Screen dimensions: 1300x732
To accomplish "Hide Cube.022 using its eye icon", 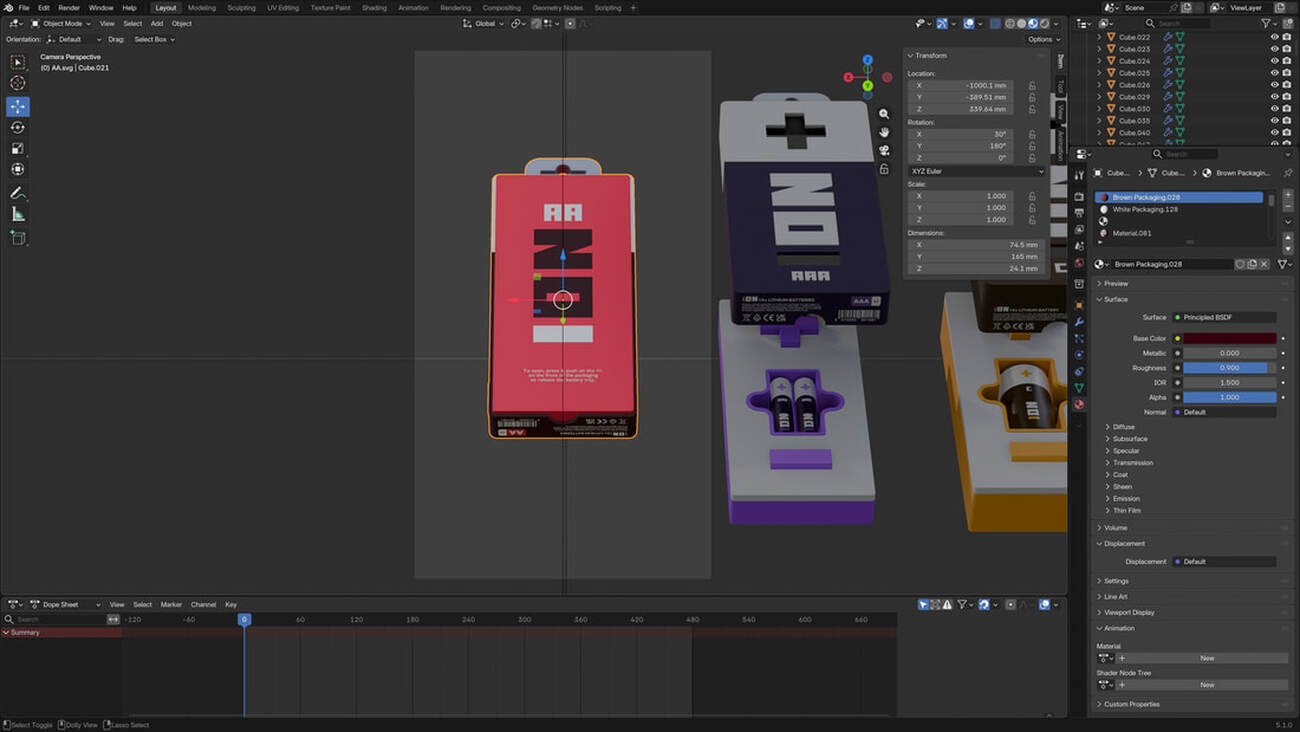I will click(x=1274, y=37).
